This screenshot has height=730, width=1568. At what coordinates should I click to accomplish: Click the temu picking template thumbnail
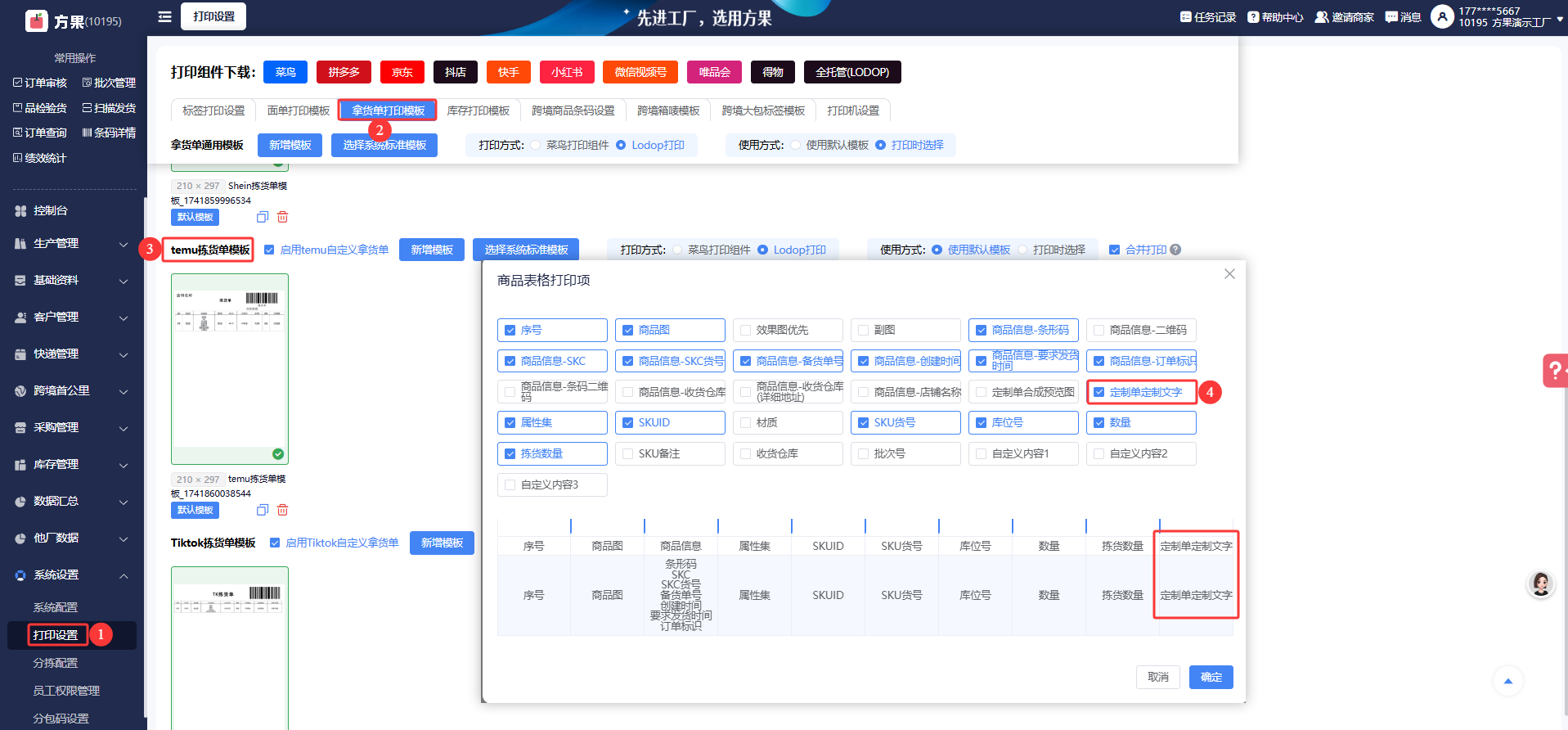[x=230, y=369]
